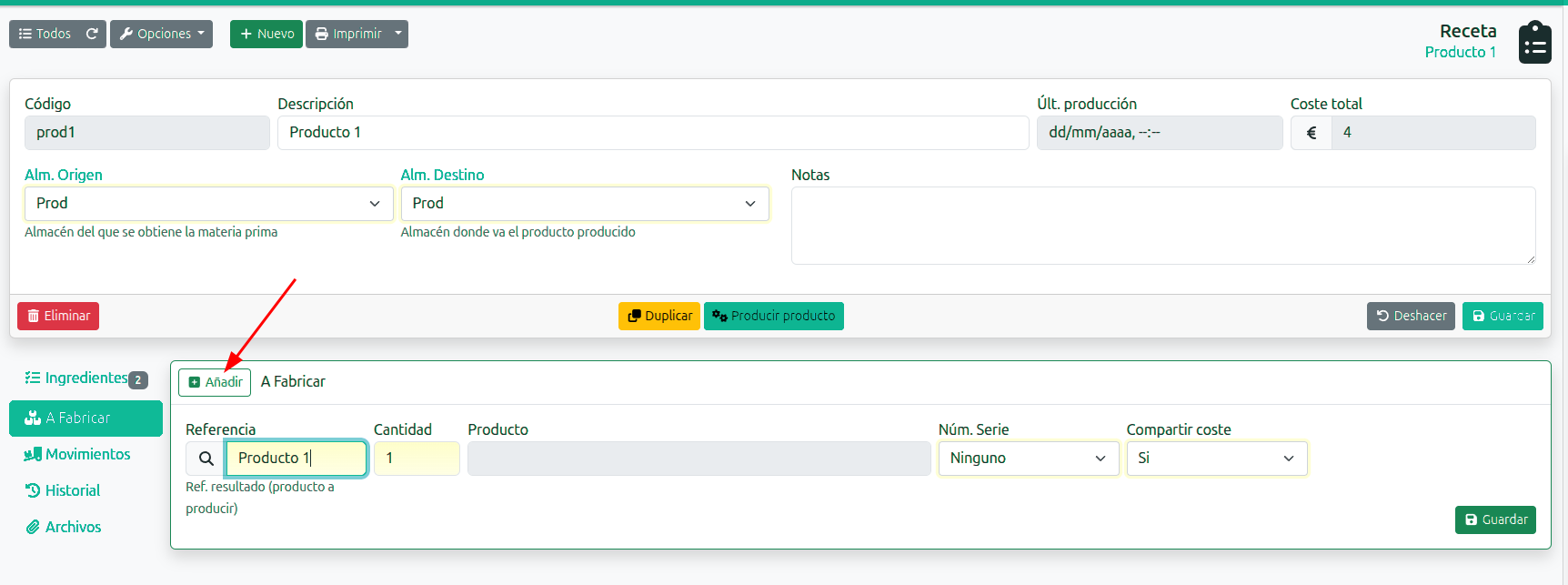Edit the Descripción field Producto 1

click(653, 133)
